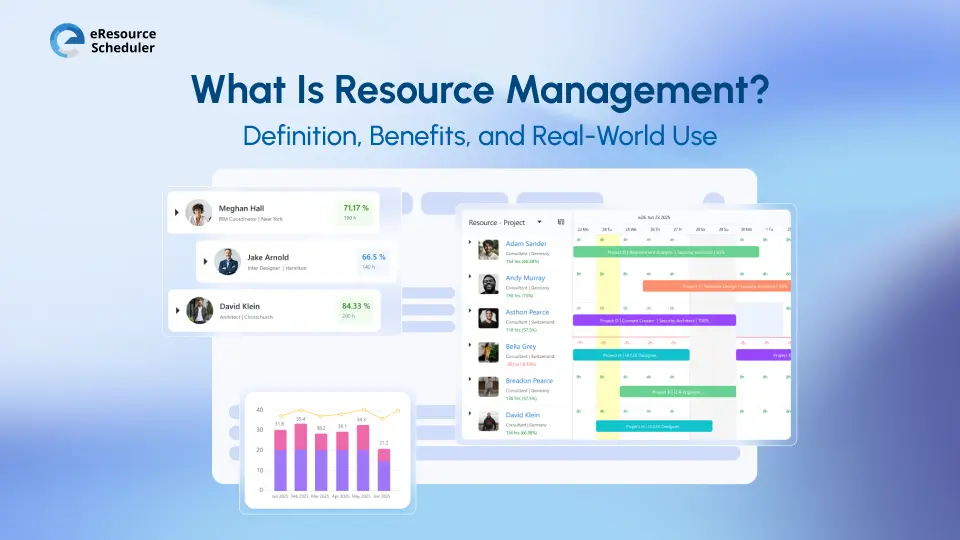Click the eResource Scheduler logo

[103, 40]
